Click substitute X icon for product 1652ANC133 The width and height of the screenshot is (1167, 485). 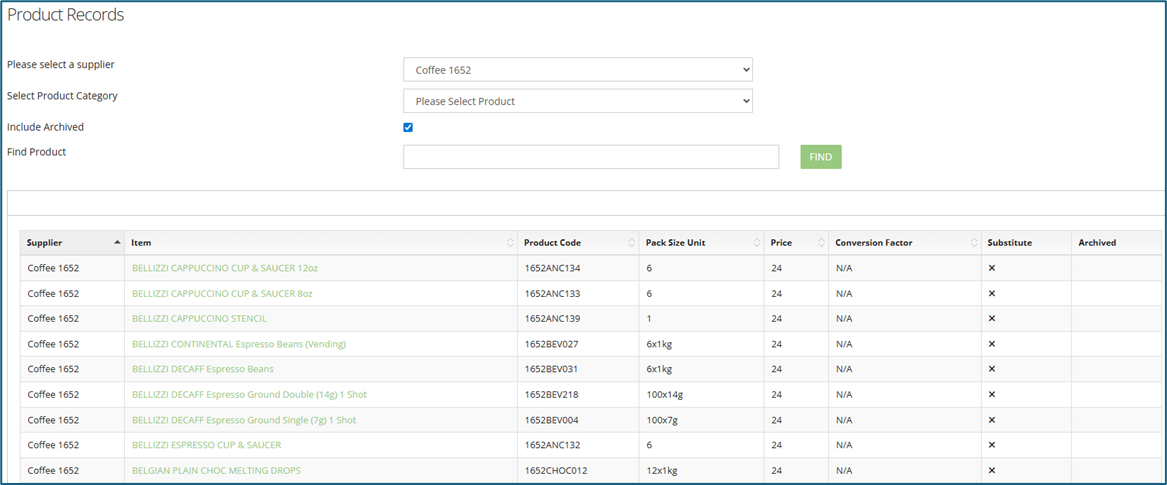point(991,293)
